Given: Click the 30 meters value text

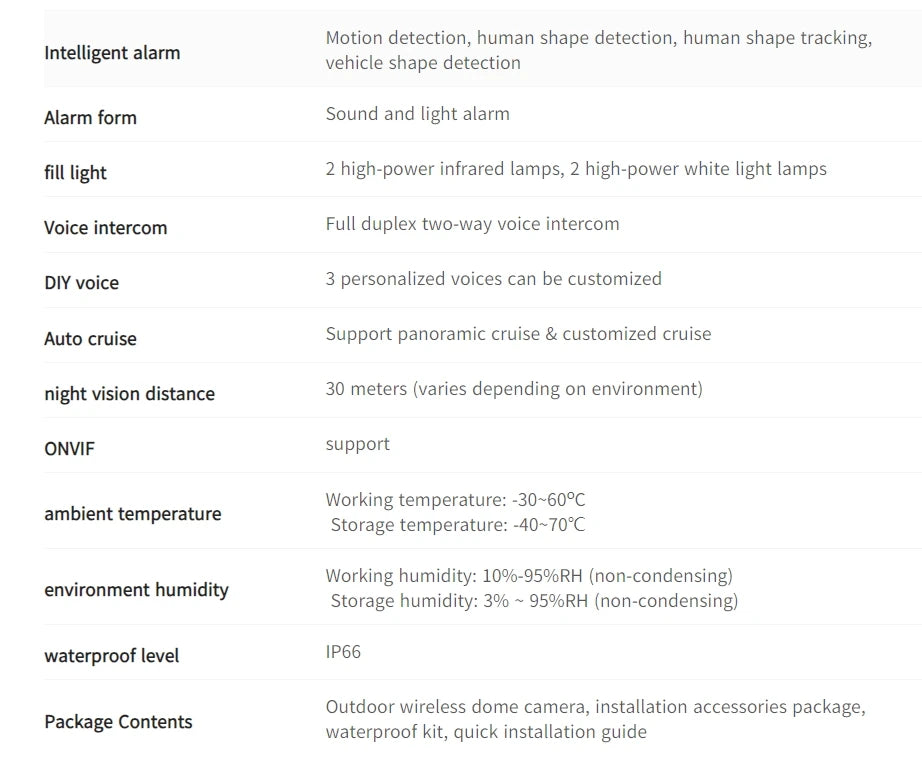Looking at the screenshot, I should pyautogui.click(x=513, y=389).
